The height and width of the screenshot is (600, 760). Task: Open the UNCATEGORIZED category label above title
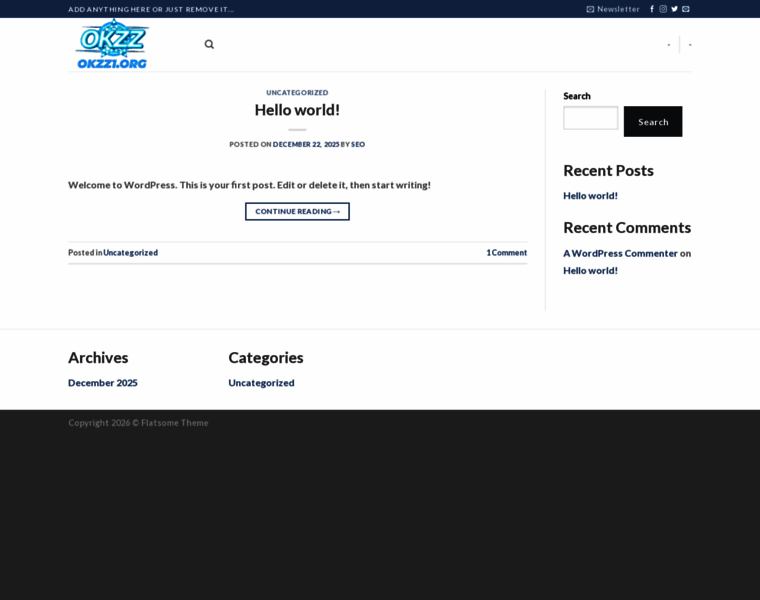pyautogui.click(x=297, y=93)
